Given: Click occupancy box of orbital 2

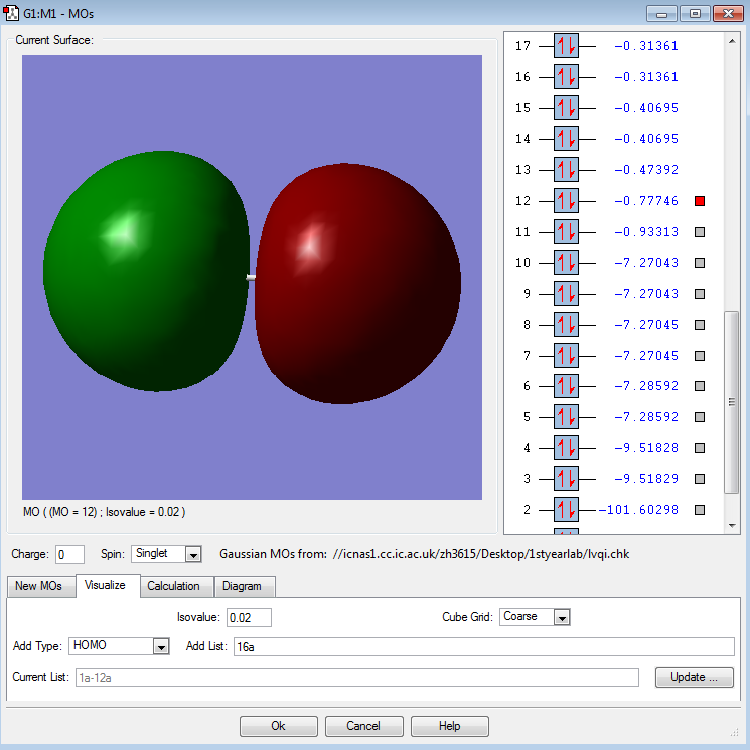Looking at the screenshot, I should pos(566,510).
